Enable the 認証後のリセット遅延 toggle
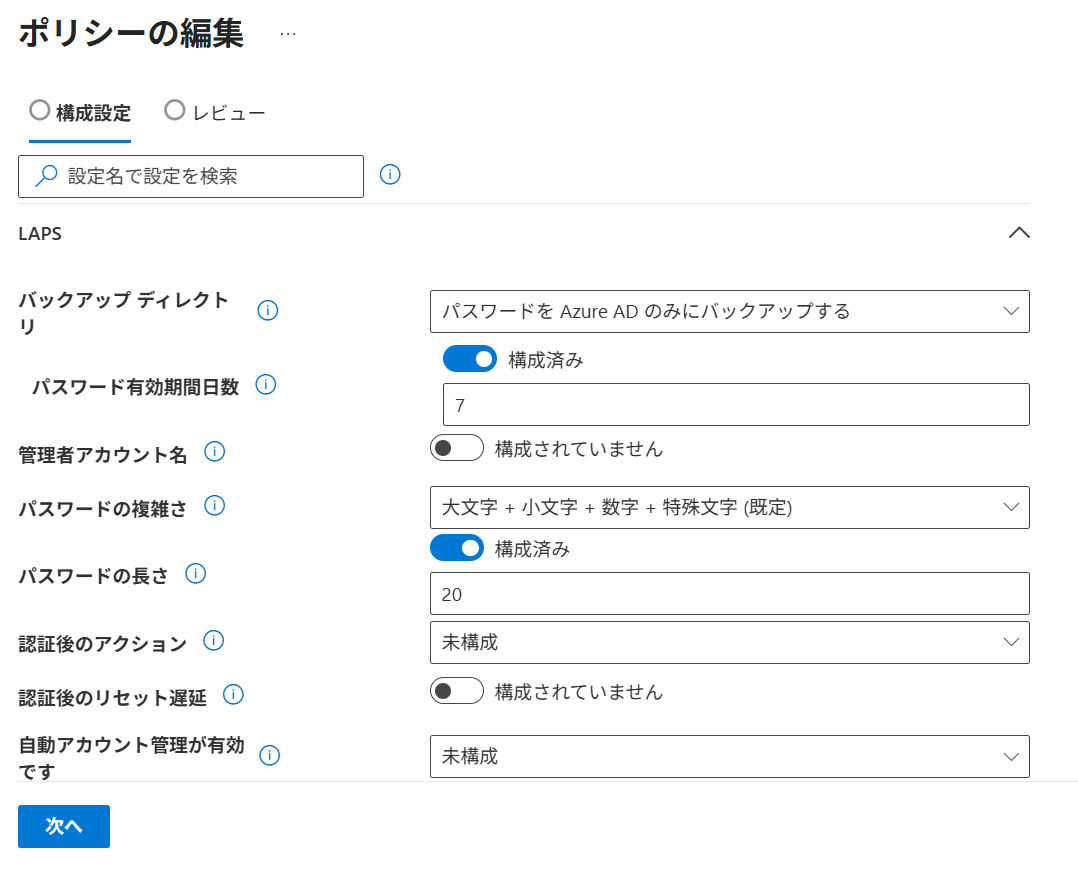Screen dimensions: 1078x870 click(457, 691)
